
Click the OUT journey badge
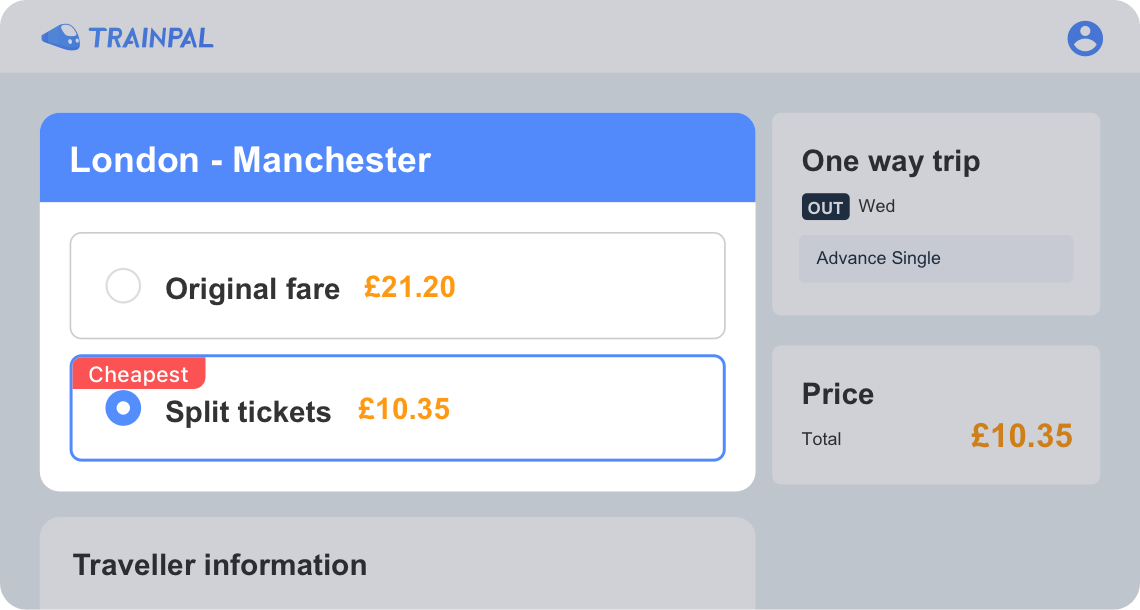click(825, 206)
